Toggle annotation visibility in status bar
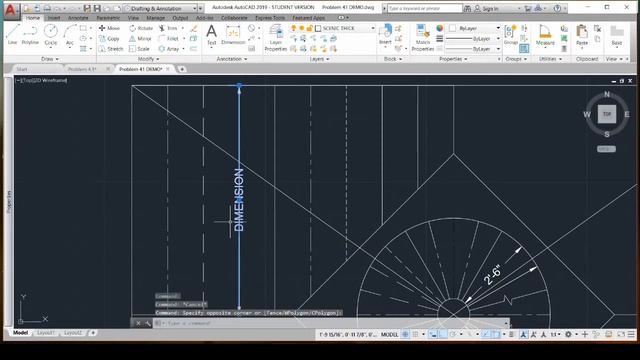Viewport: 640px width, 360px height. 524,334
